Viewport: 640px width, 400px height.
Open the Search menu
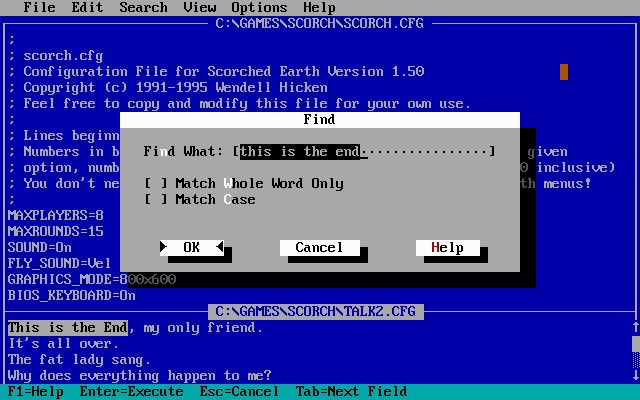[x=143, y=7]
